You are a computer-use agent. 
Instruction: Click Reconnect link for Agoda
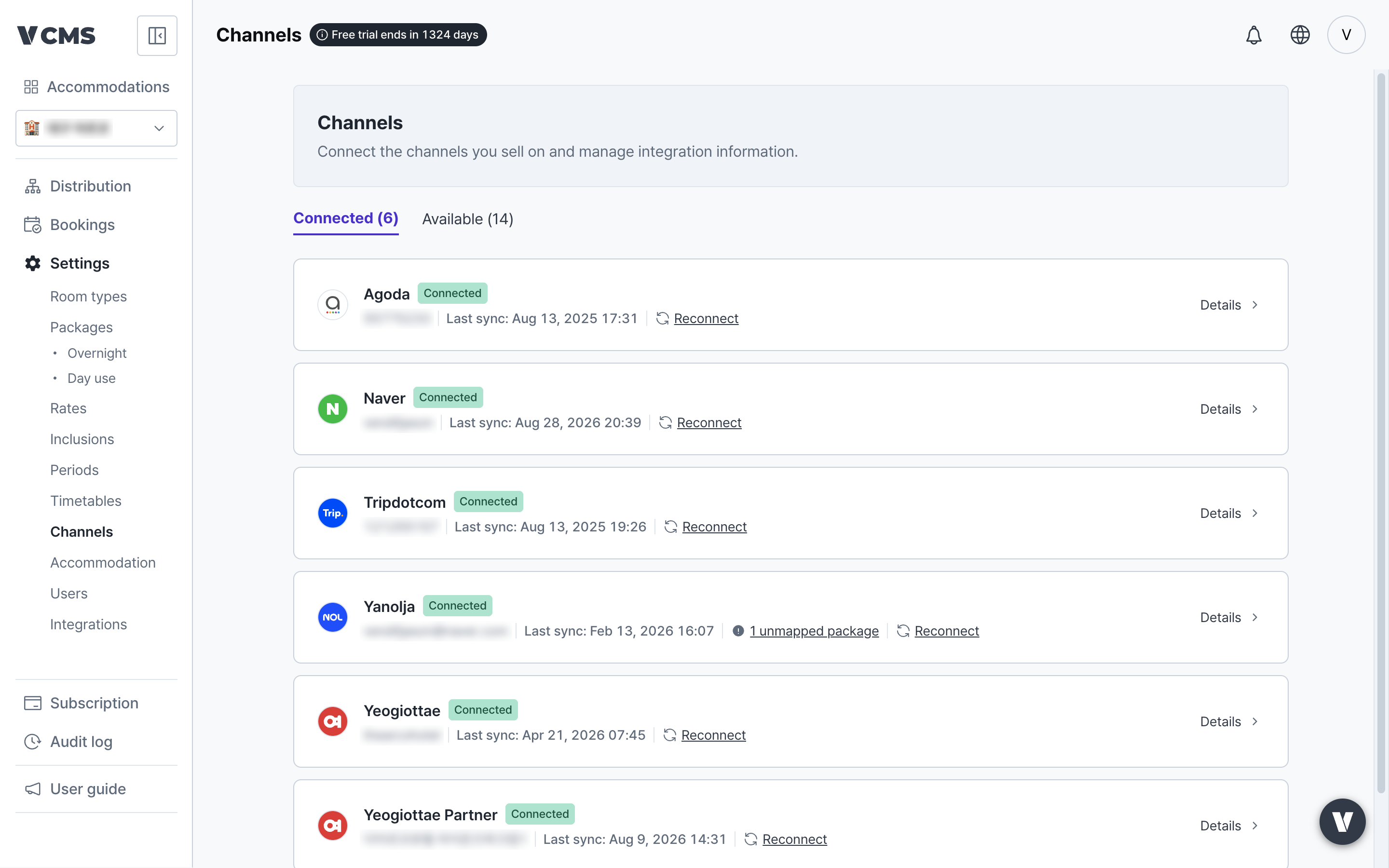(706, 319)
